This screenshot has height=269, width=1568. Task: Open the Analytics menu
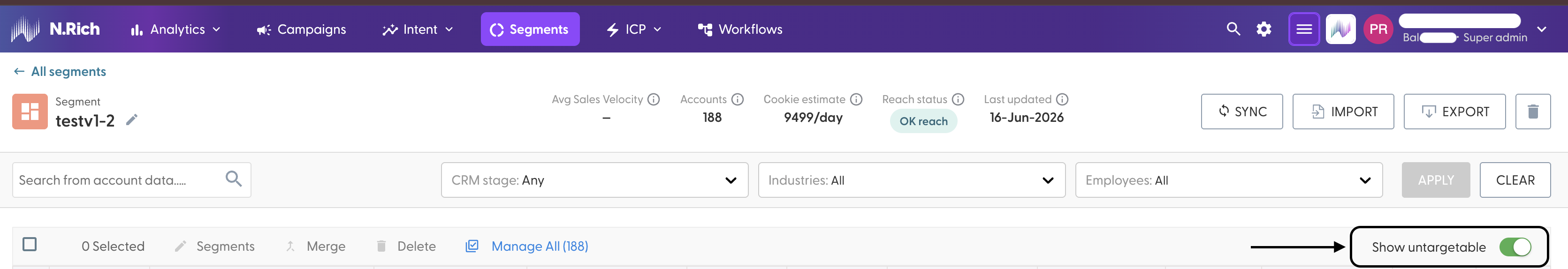click(x=175, y=29)
